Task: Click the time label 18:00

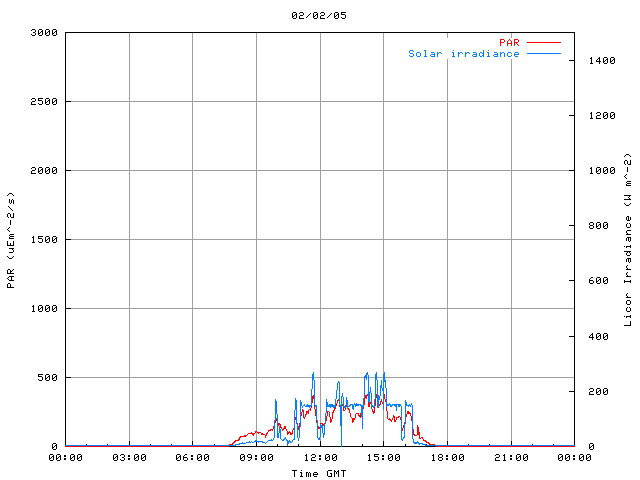Action: point(447,458)
